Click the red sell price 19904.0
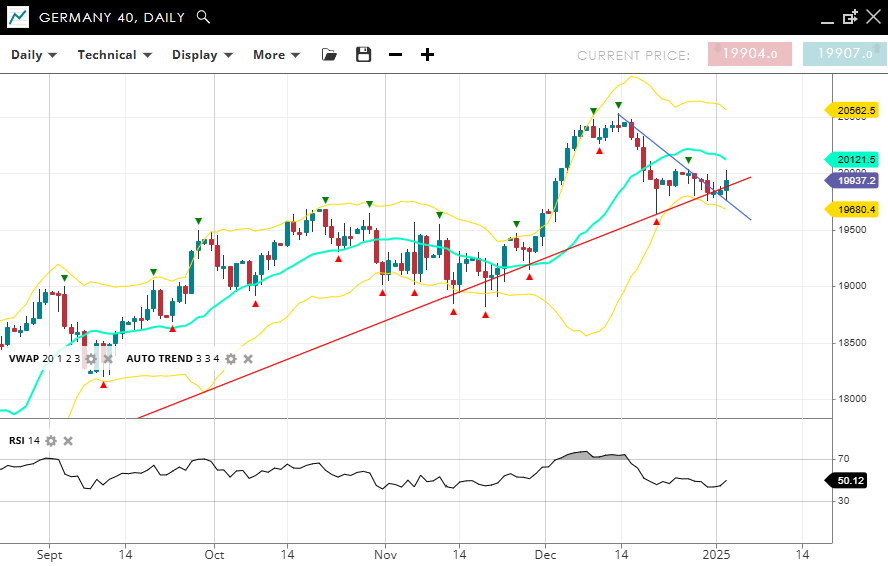The width and height of the screenshot is (888, 566). (749, 54)
